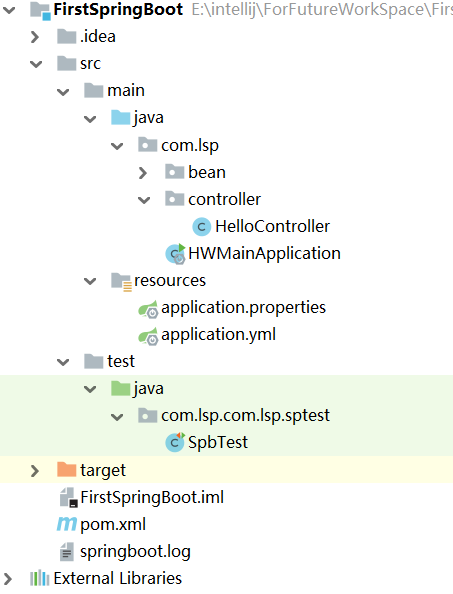Collapse the controller package

click(x=144, y=200)
